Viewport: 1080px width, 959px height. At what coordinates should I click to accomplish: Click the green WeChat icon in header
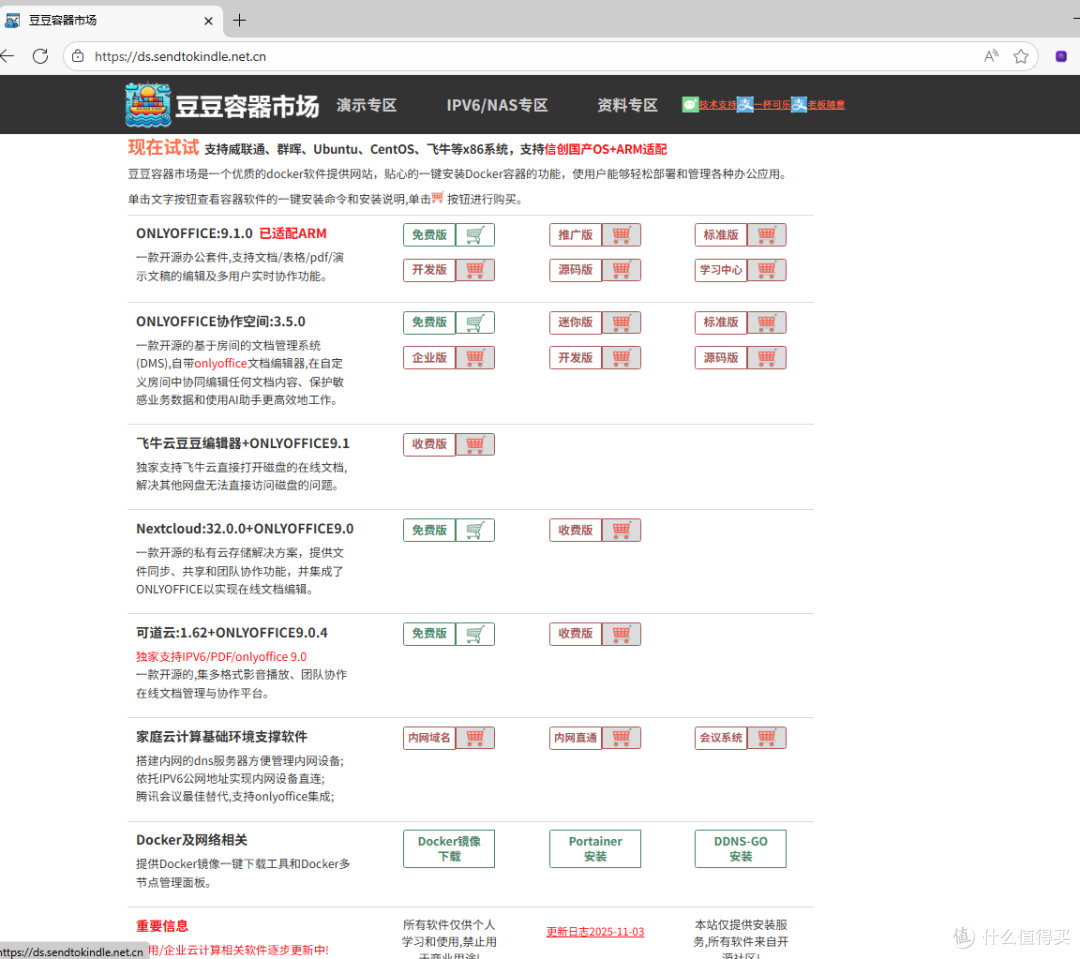point(690,105)
